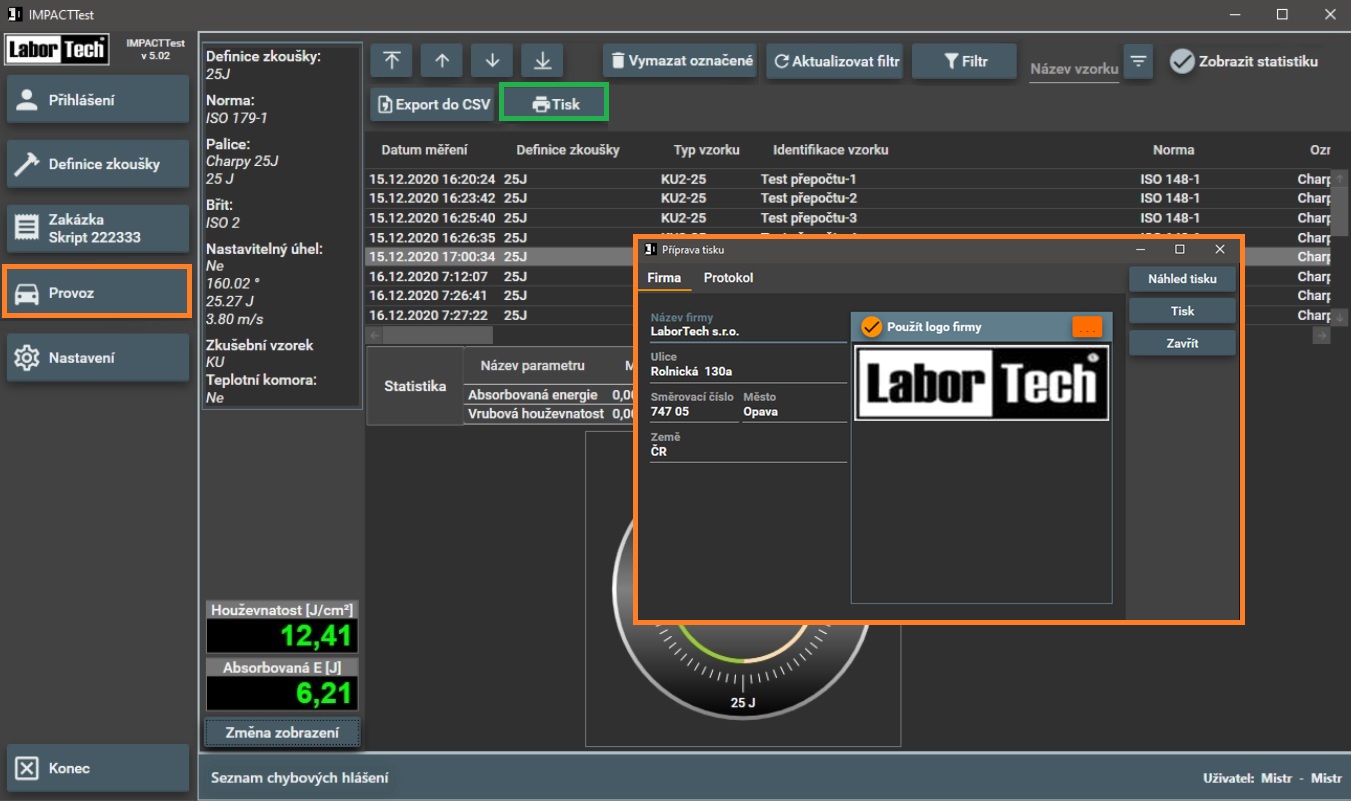The height and width of the screenshot is (801, 1351).
Task: Move selection to top of list
Action: [392, 61]
